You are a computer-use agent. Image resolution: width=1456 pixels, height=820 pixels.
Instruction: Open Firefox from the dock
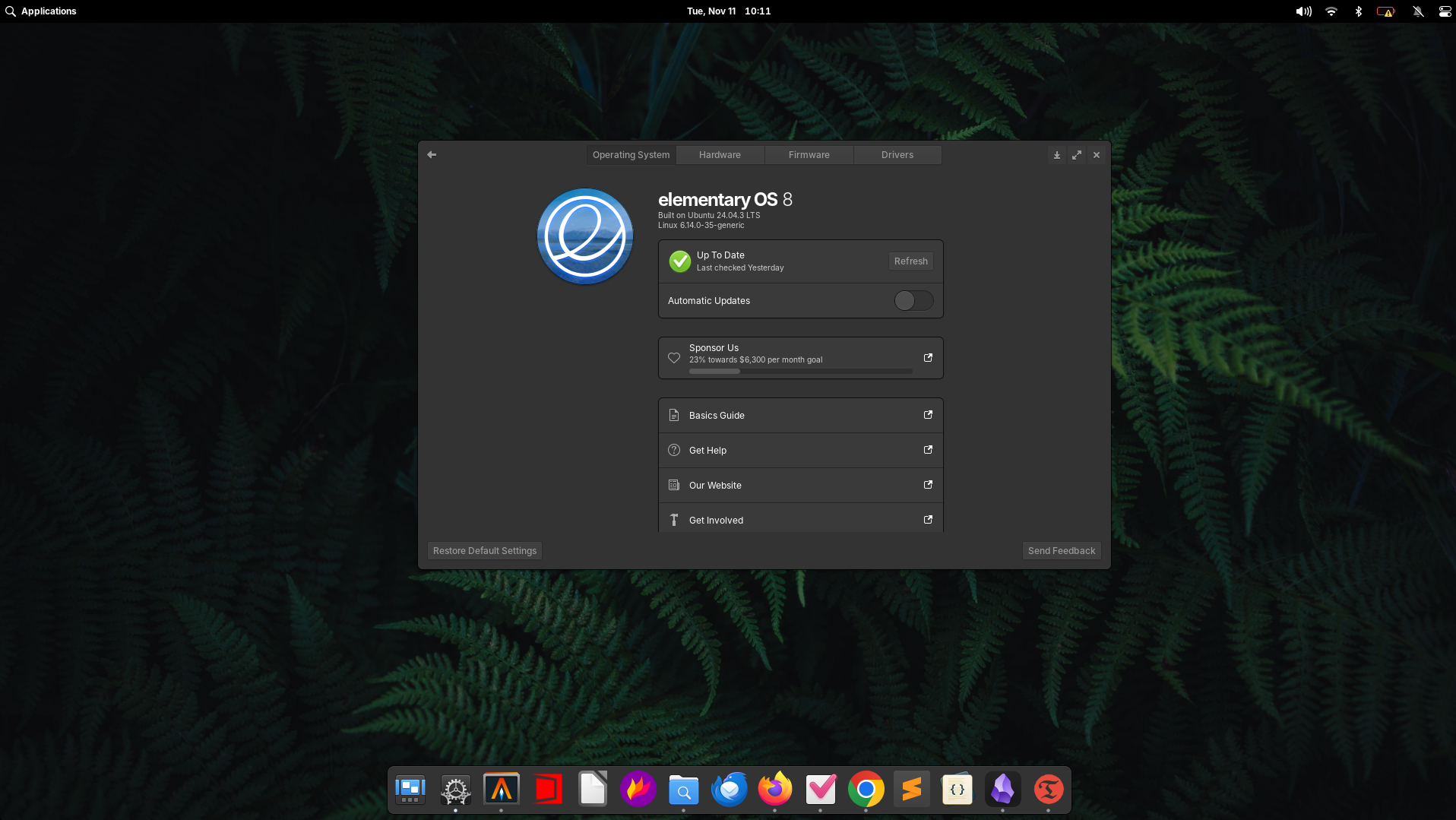click(774, 789)
